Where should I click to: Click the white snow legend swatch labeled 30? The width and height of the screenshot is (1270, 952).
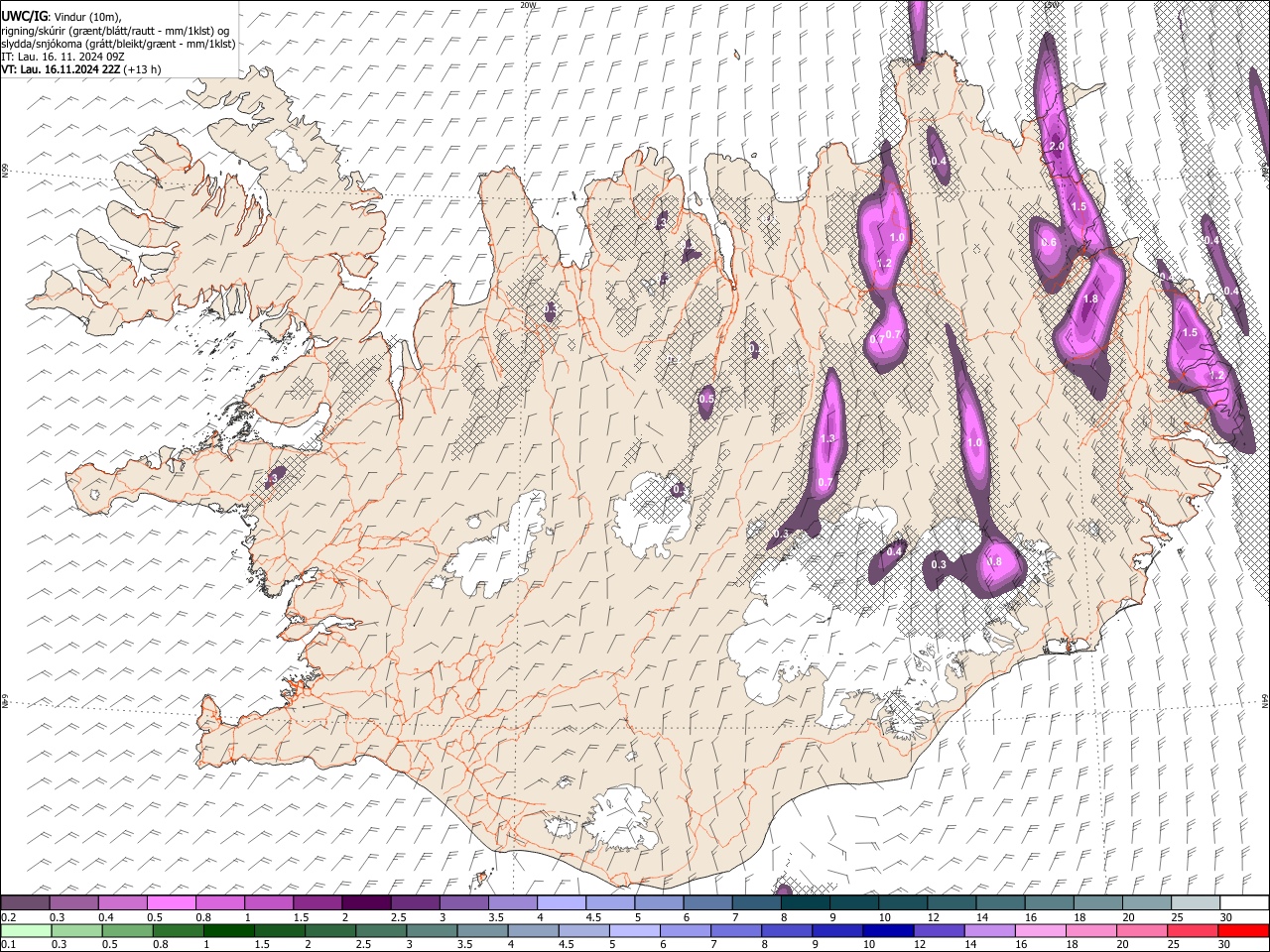coord(1243,902)
